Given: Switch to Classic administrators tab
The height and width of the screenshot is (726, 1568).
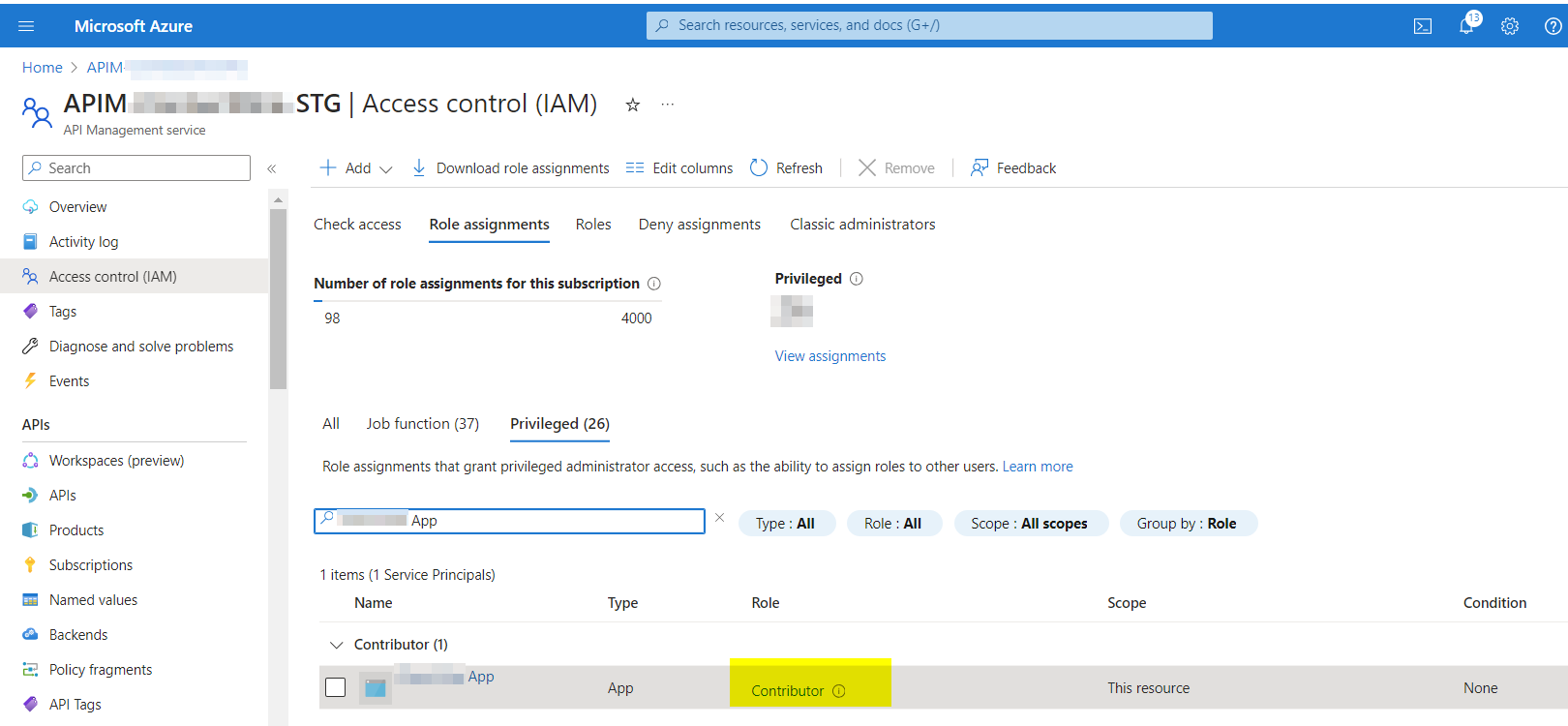Looking at the screenshot, I should click(862, 225).
